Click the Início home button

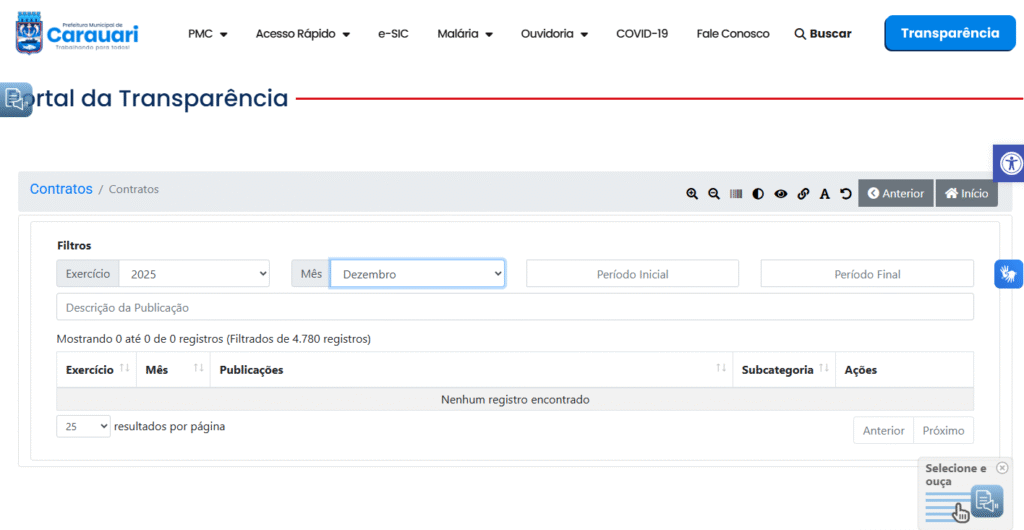(966, 194)
